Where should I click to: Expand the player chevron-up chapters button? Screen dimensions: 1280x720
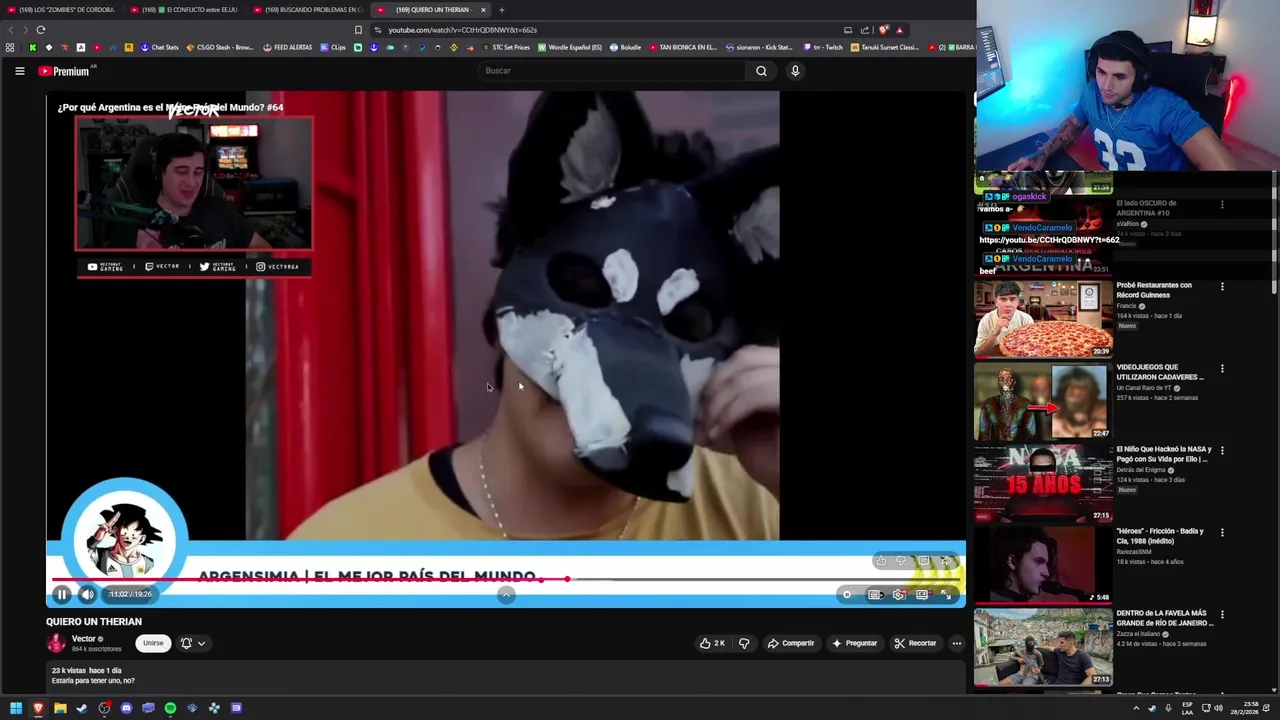tap(506, 594)
